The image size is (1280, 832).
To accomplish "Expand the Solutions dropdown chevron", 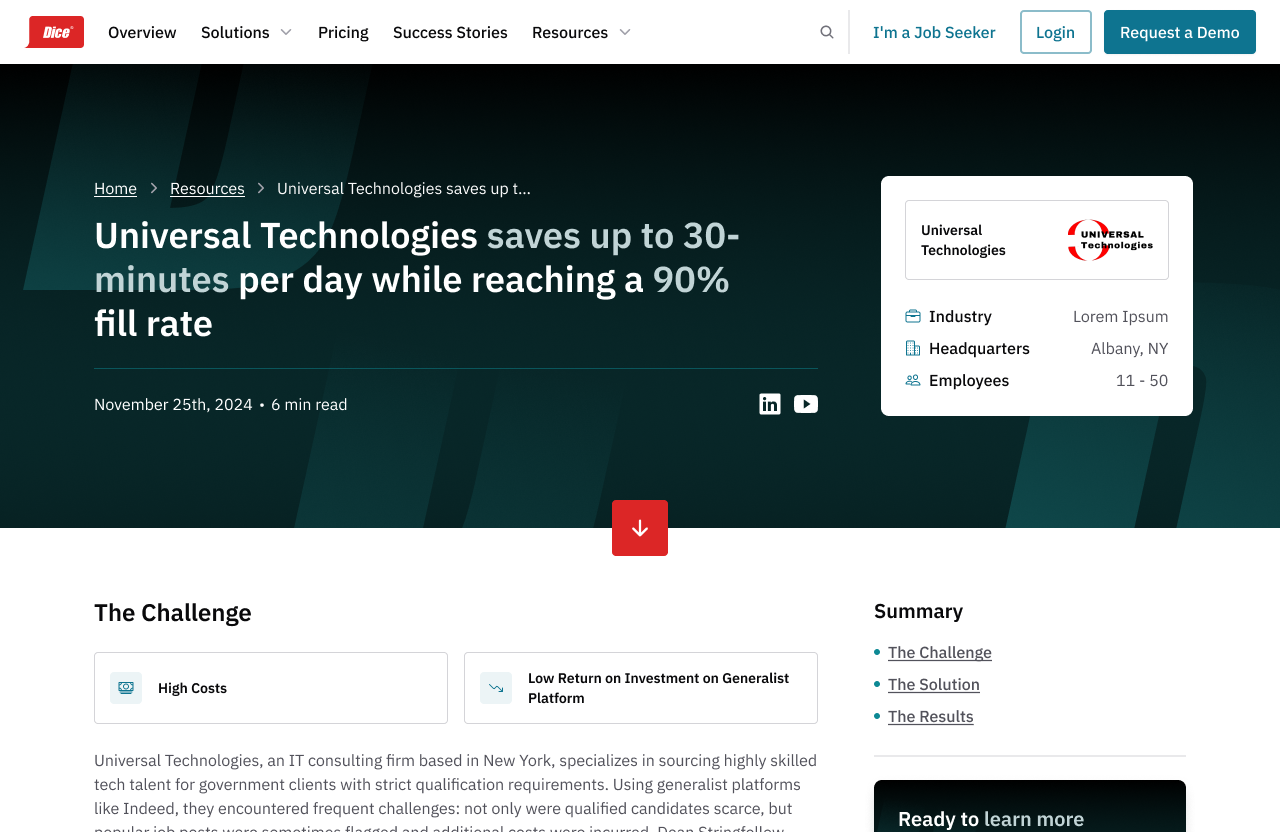I will pos(286,32).
